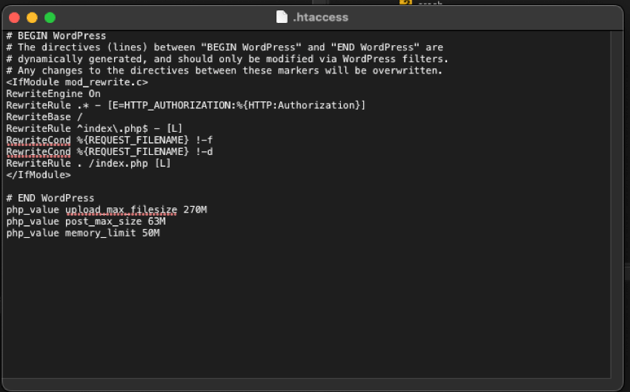Click the HTTP_AUTHORIZATION rewrite rule text
Screen dimensions: 630x392
(186, 105)
